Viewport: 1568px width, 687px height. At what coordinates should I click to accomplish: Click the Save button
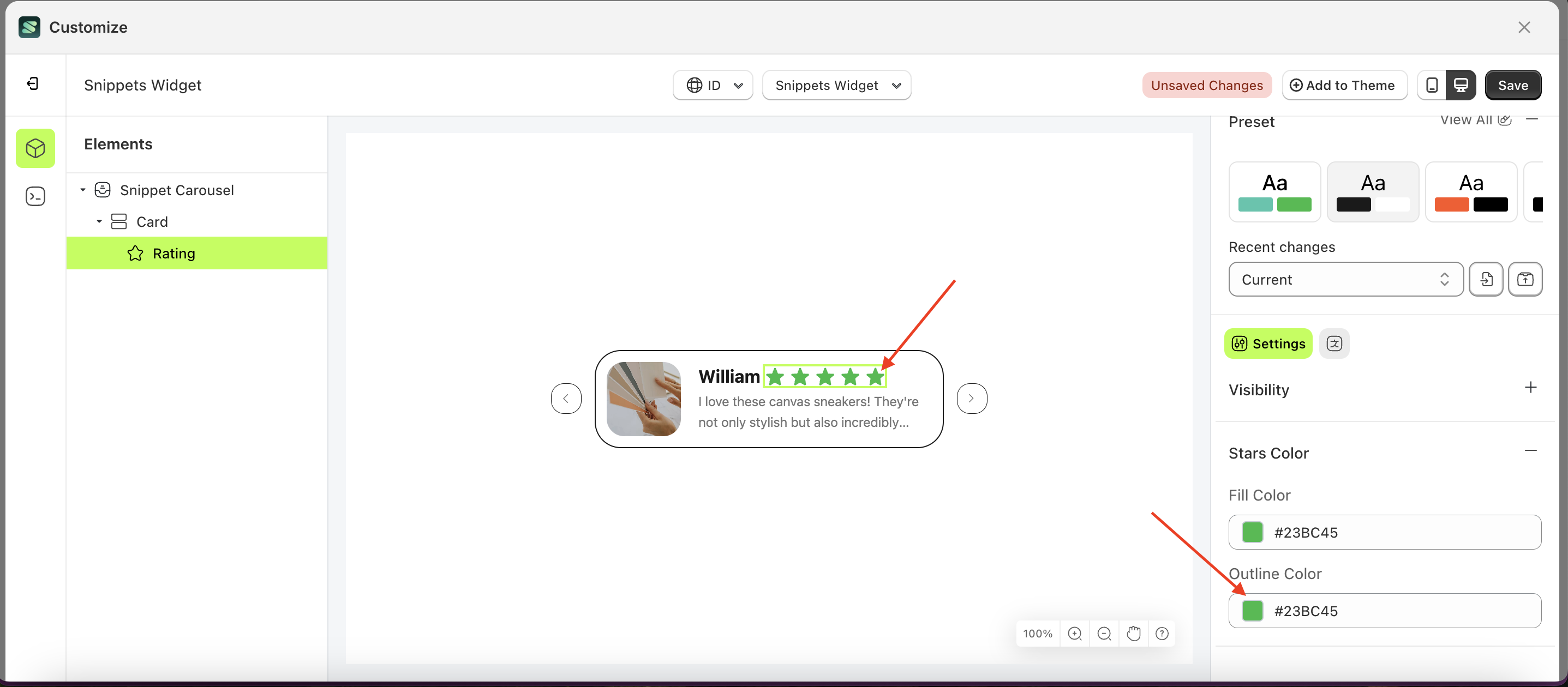(1513, 85)
